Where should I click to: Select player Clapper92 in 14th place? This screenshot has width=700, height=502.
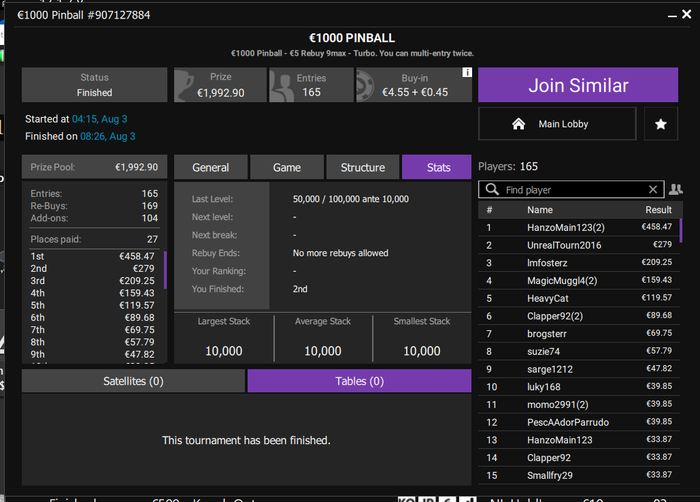tap(579, 458)
